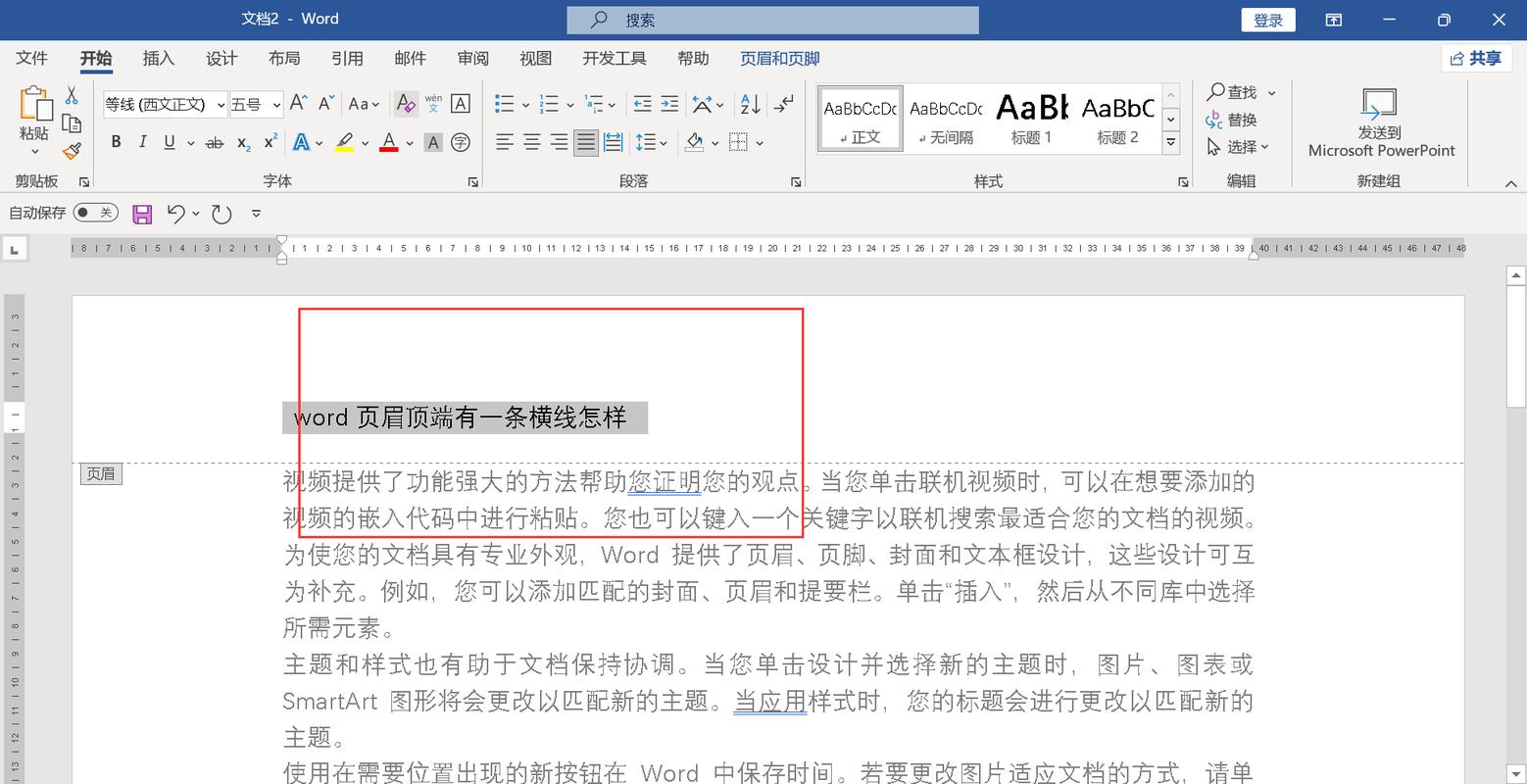Increase font size with A-up icon
Screen dimensions: 1527x784
pyautogui.click(x=299, y=103)
